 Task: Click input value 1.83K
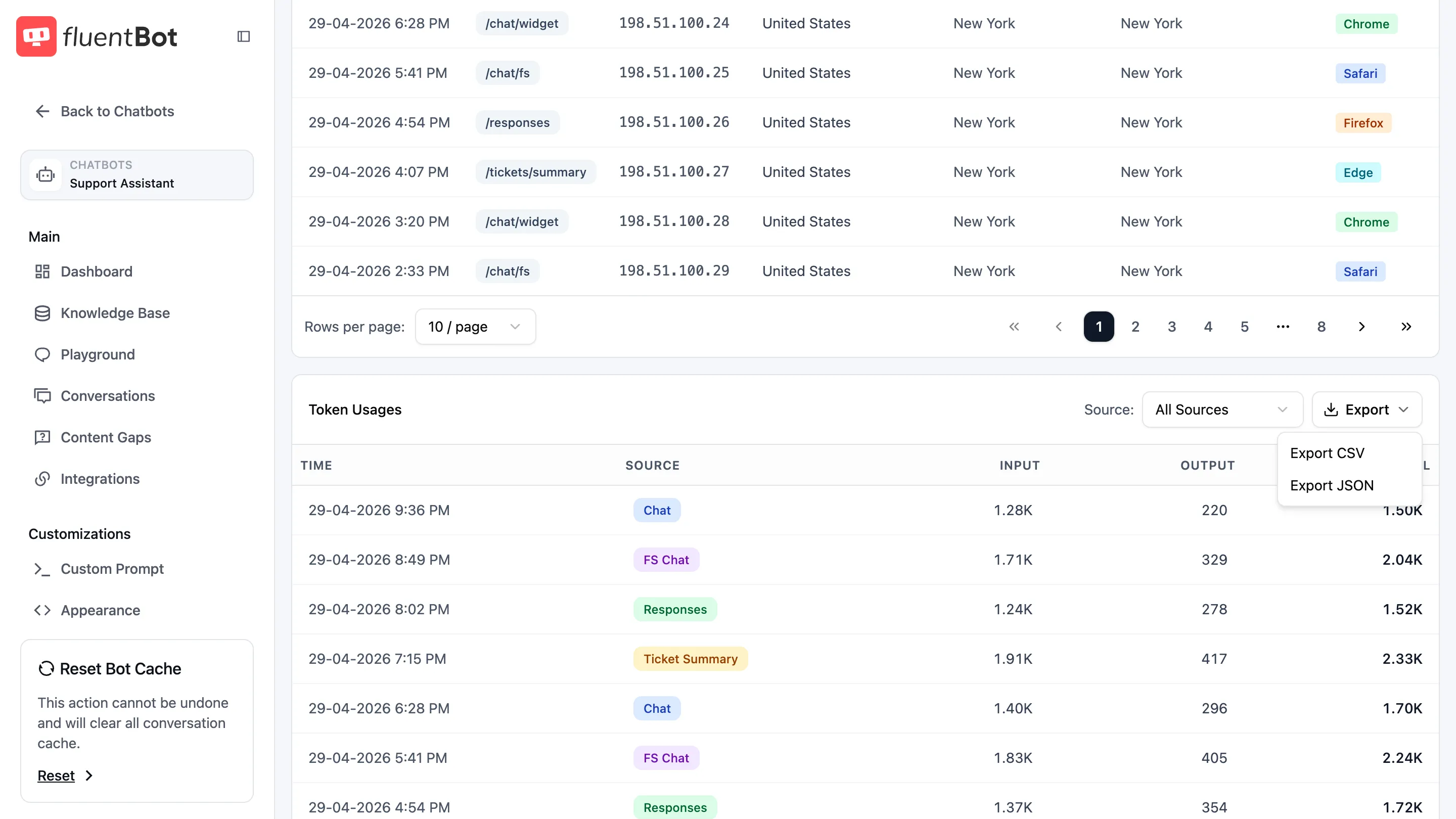1013,758
